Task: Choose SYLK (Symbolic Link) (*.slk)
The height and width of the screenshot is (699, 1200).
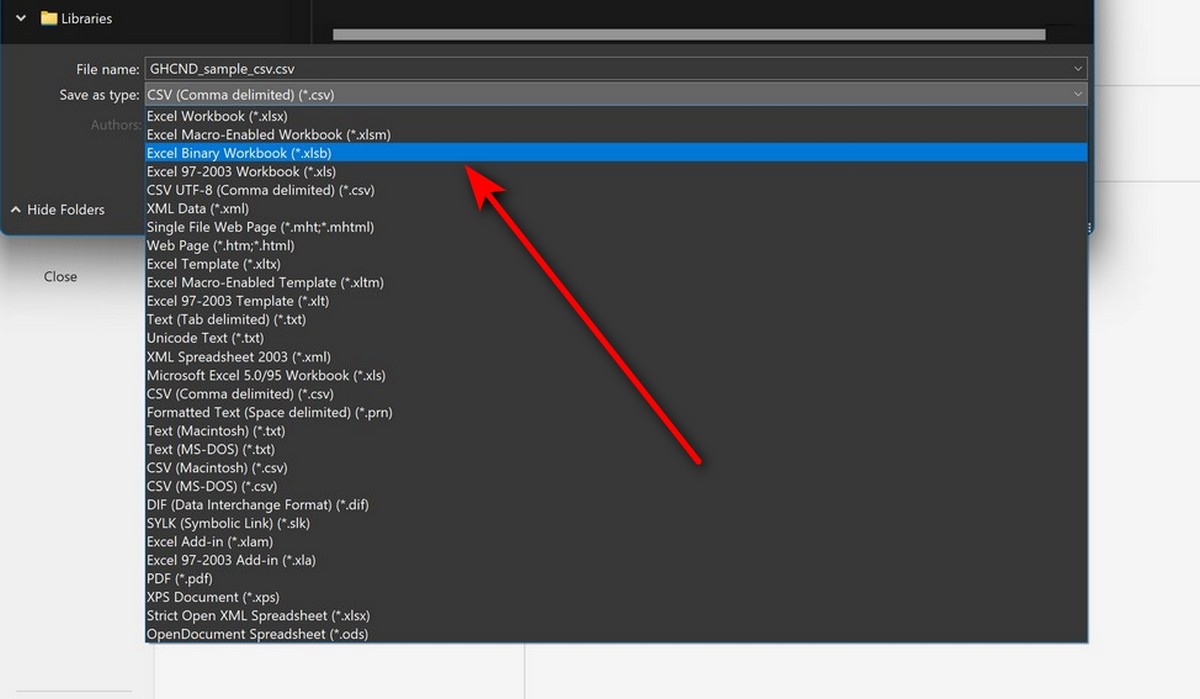Action: 616,523
